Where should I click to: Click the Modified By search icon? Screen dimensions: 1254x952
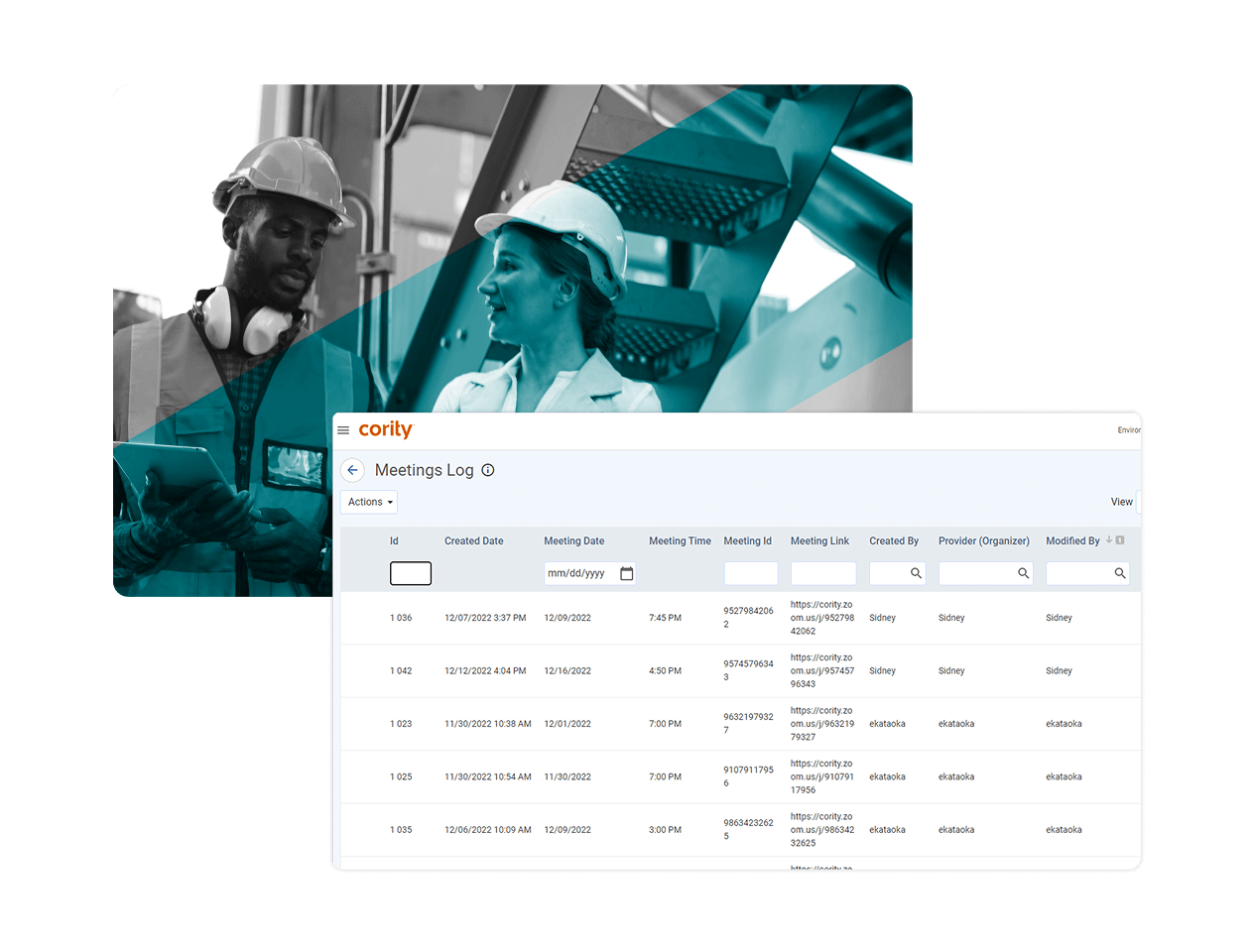1119,573
